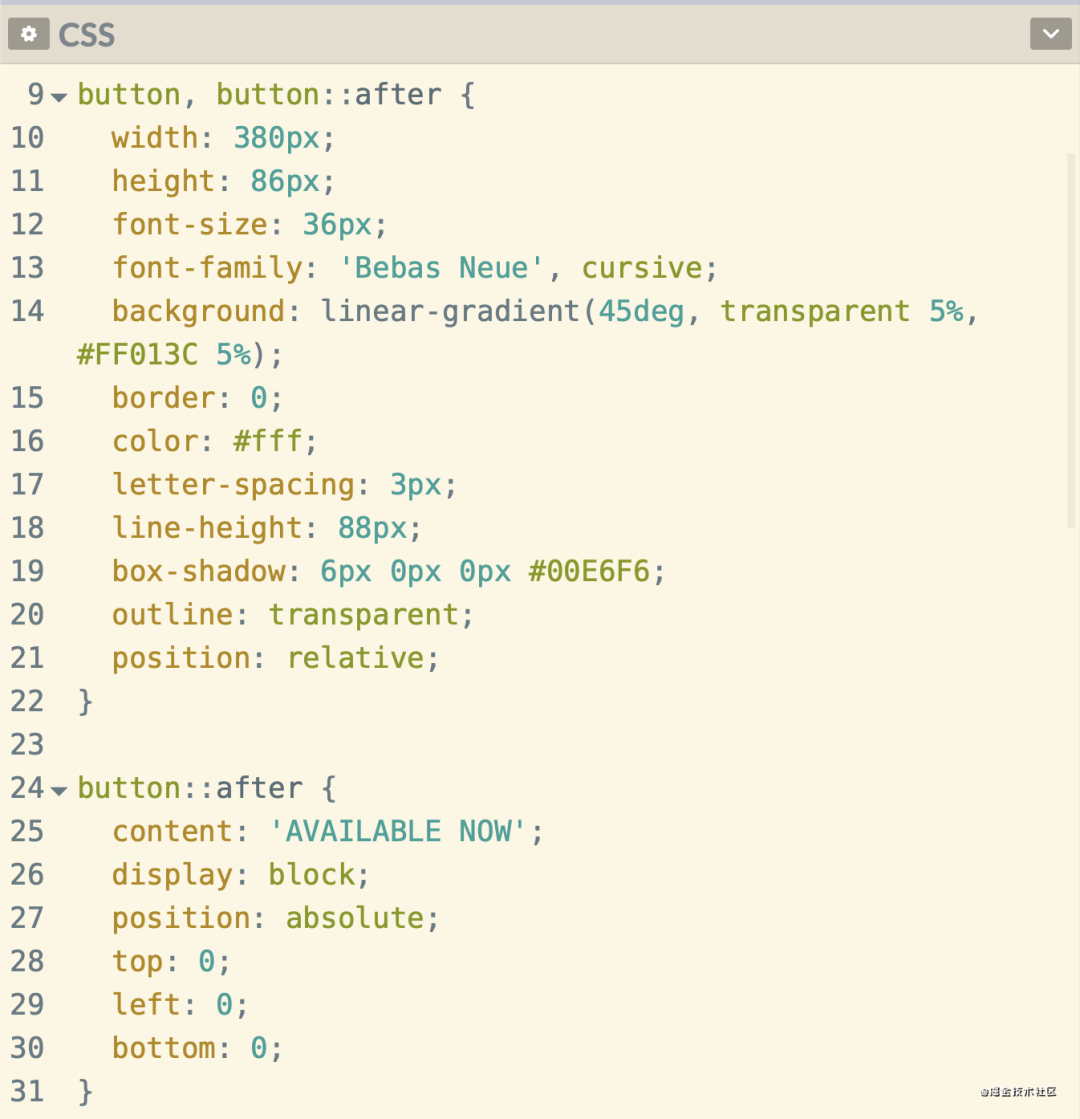Click the absolute position value on line 27
The width and height of the screenshot is (1080, 1119).
355,918
